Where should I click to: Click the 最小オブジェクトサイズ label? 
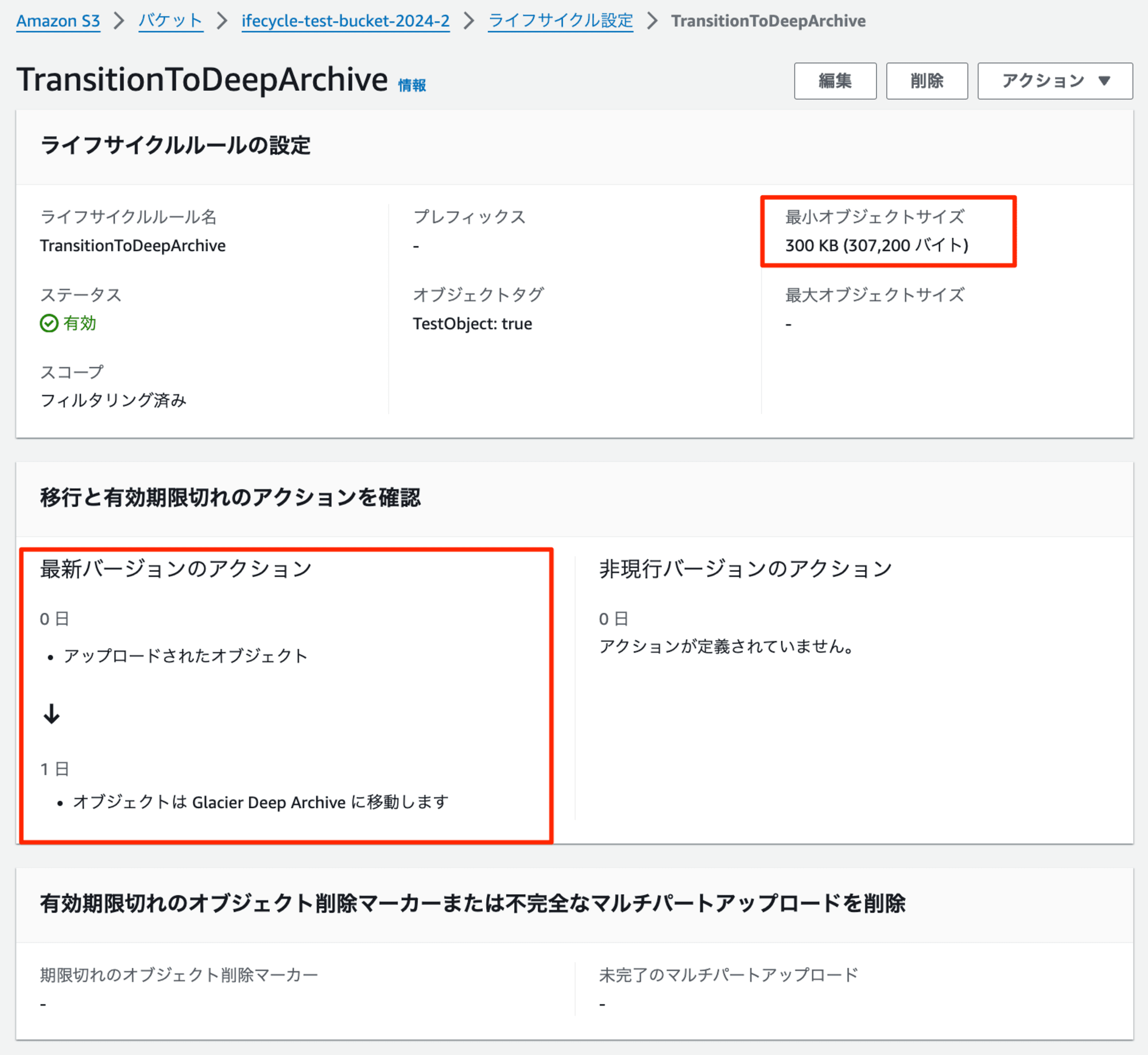tap(875, 217)
